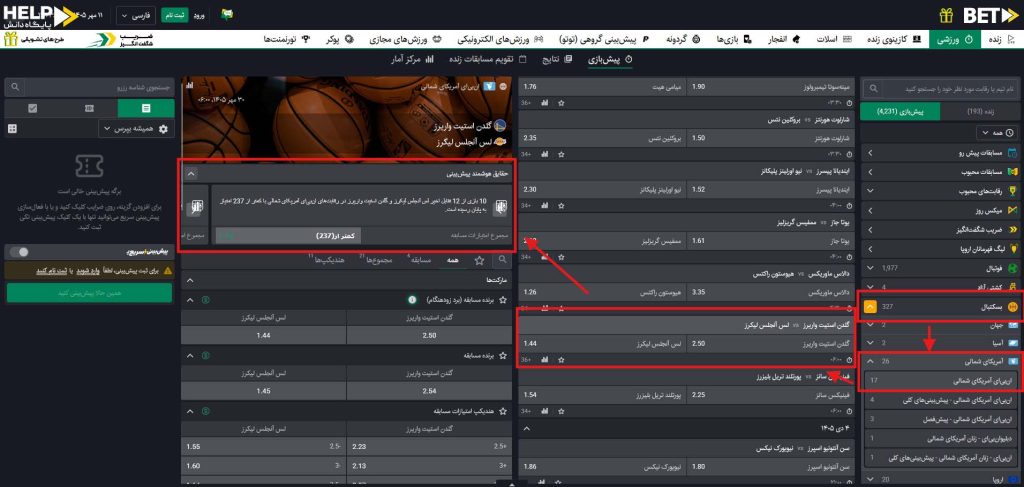Image resolution: width=1024 pixels, height=487 pixels.
Task: Click the کمتر از(237) odds button
Action: 288,235
